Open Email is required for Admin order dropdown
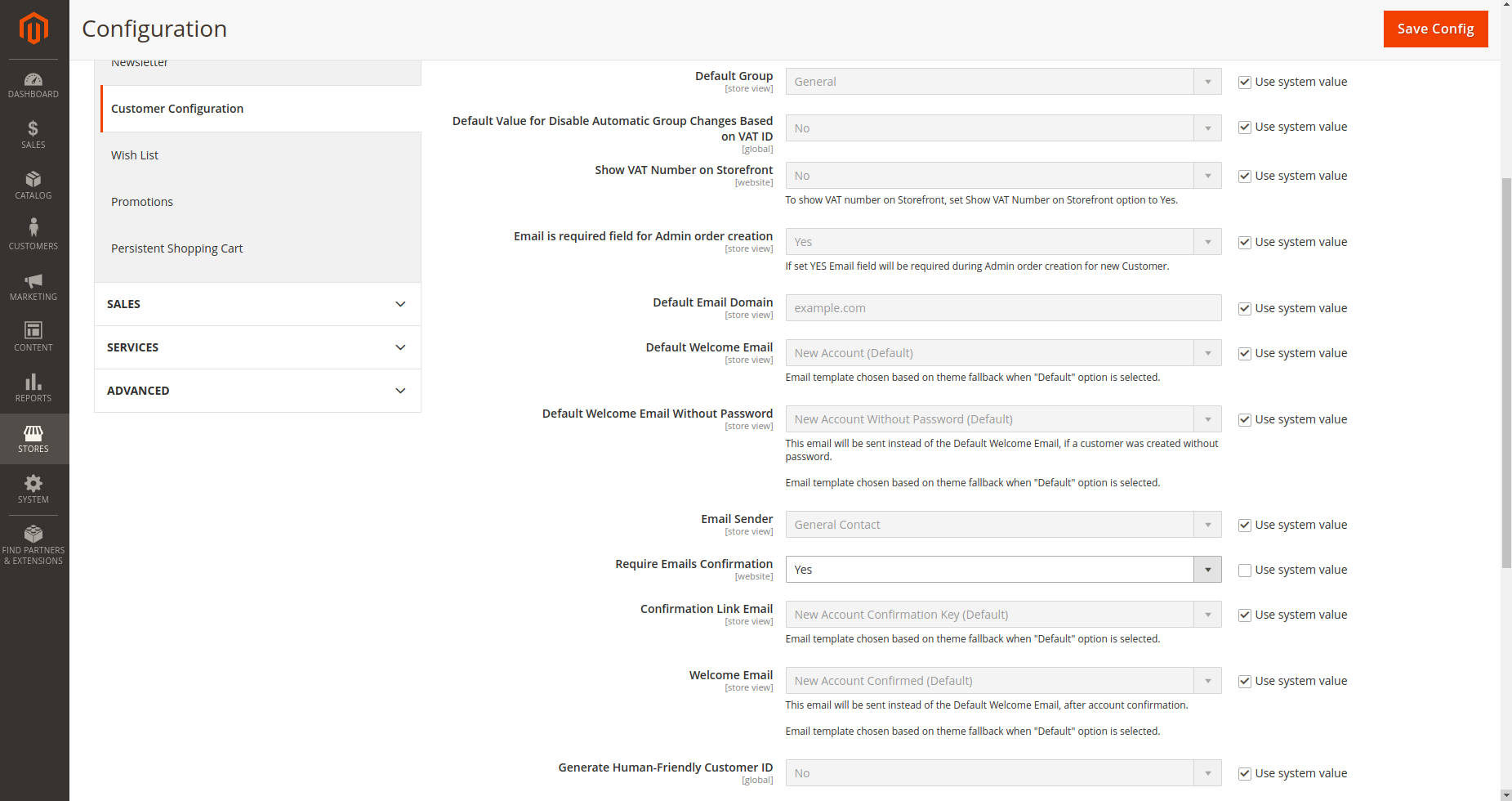The height and width of the screenshot is (801, 1512). click(1003, 242)
